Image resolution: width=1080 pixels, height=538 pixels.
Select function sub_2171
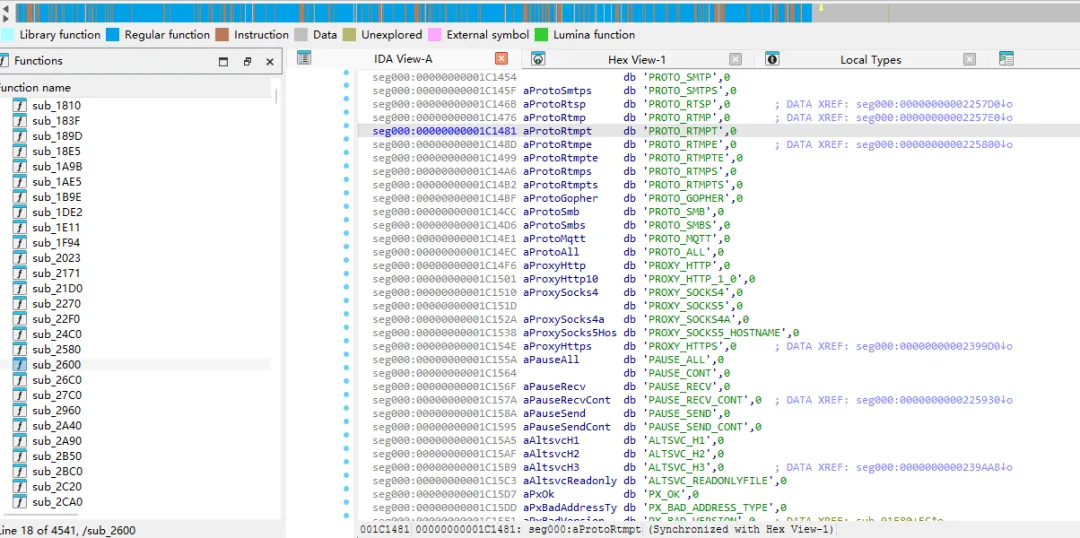coord(56,273)
